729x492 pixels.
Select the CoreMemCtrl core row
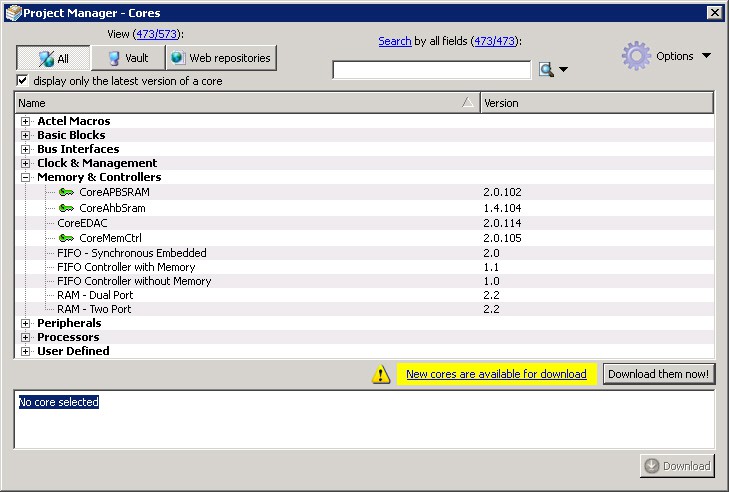click(x=365, y=238)
